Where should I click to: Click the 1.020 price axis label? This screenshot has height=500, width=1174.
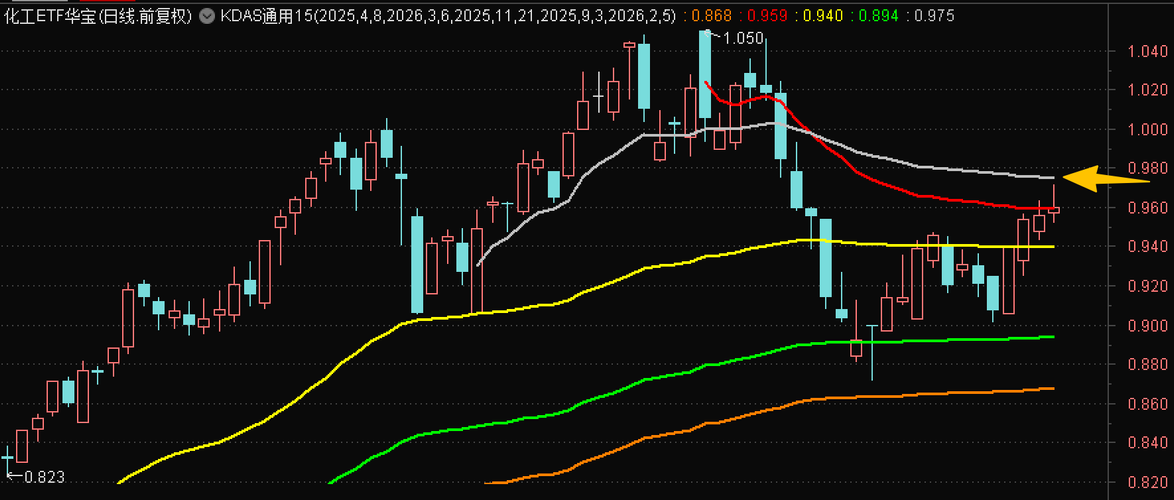click(1149, 90)
